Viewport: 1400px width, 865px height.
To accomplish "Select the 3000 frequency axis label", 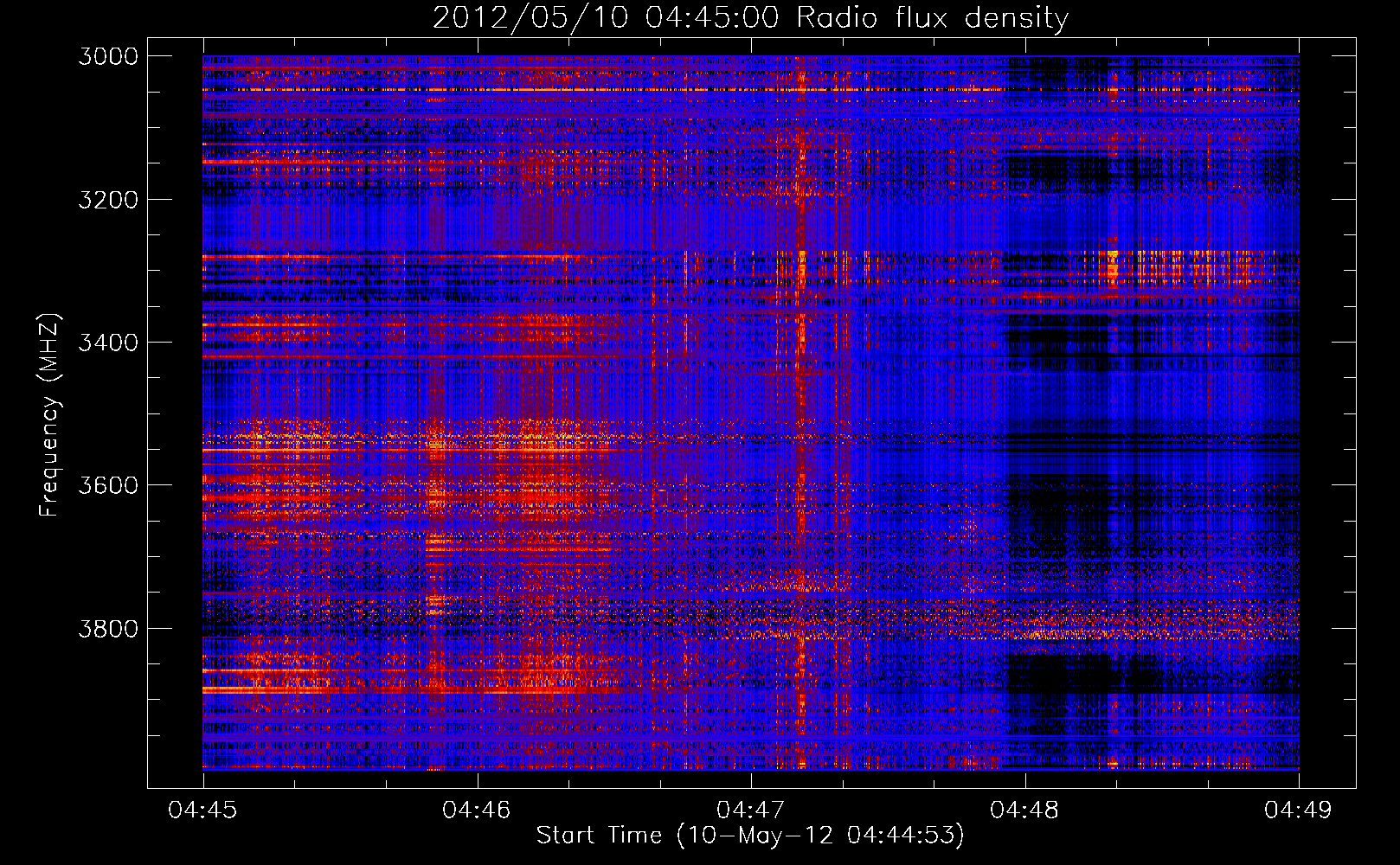I will (x=108, y=56).
